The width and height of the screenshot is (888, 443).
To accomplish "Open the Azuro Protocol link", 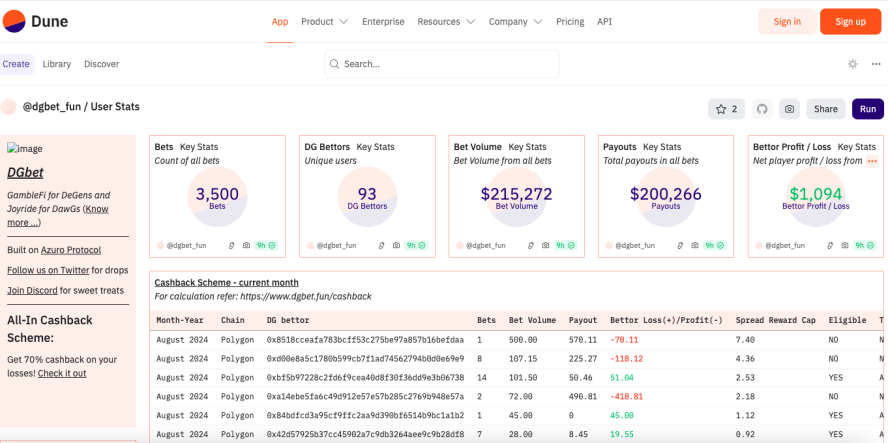I will [x=71, y=250].
